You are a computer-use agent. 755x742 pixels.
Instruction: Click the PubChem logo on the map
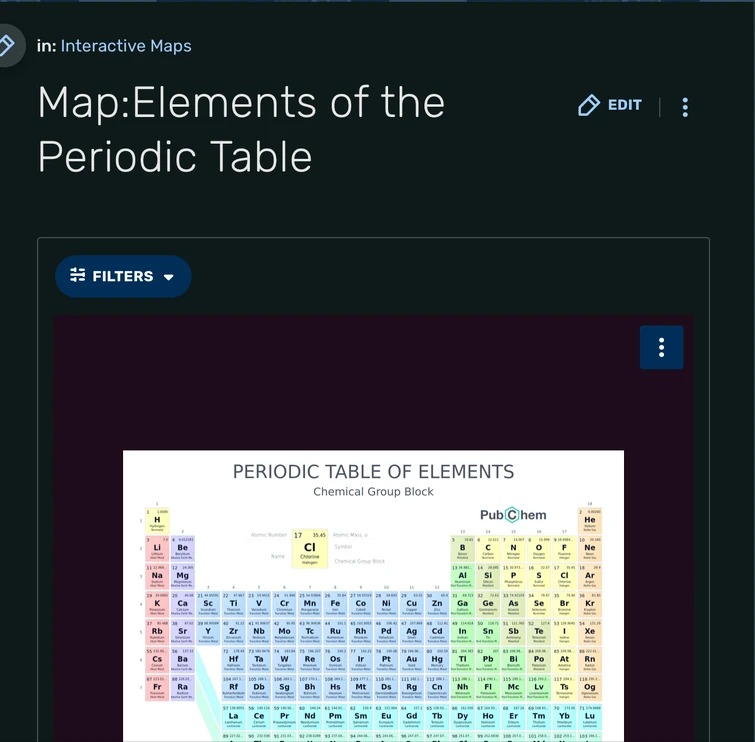click(513, 515)
